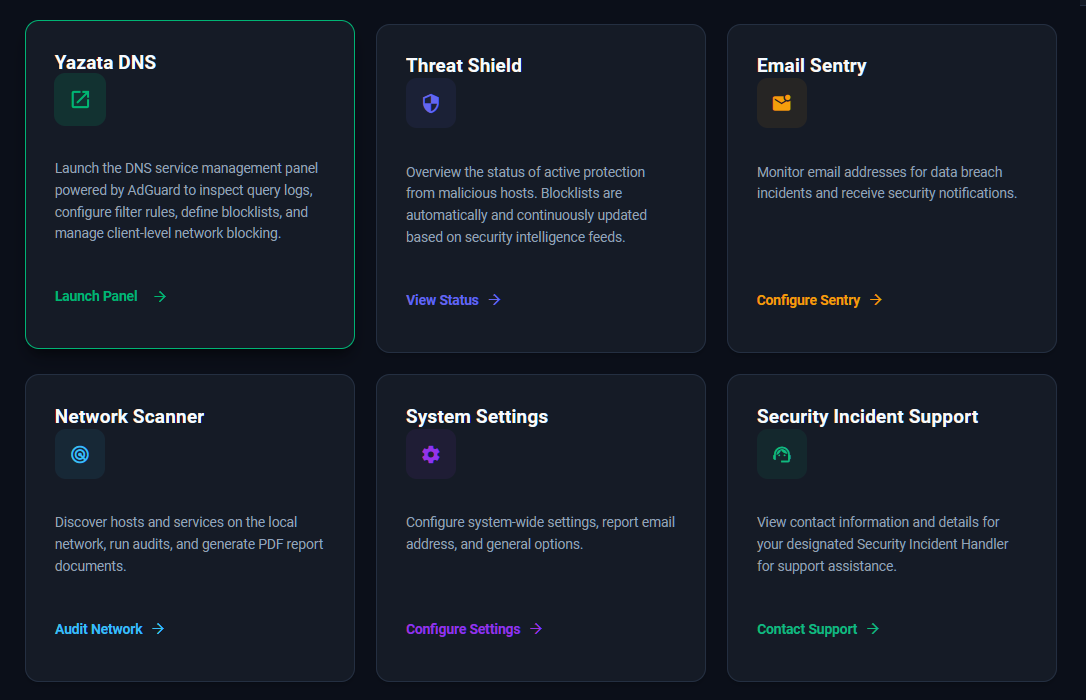Click the Network Scanner radar icon
Viewport: 1086px width, 700px height.
coord(80,454)
